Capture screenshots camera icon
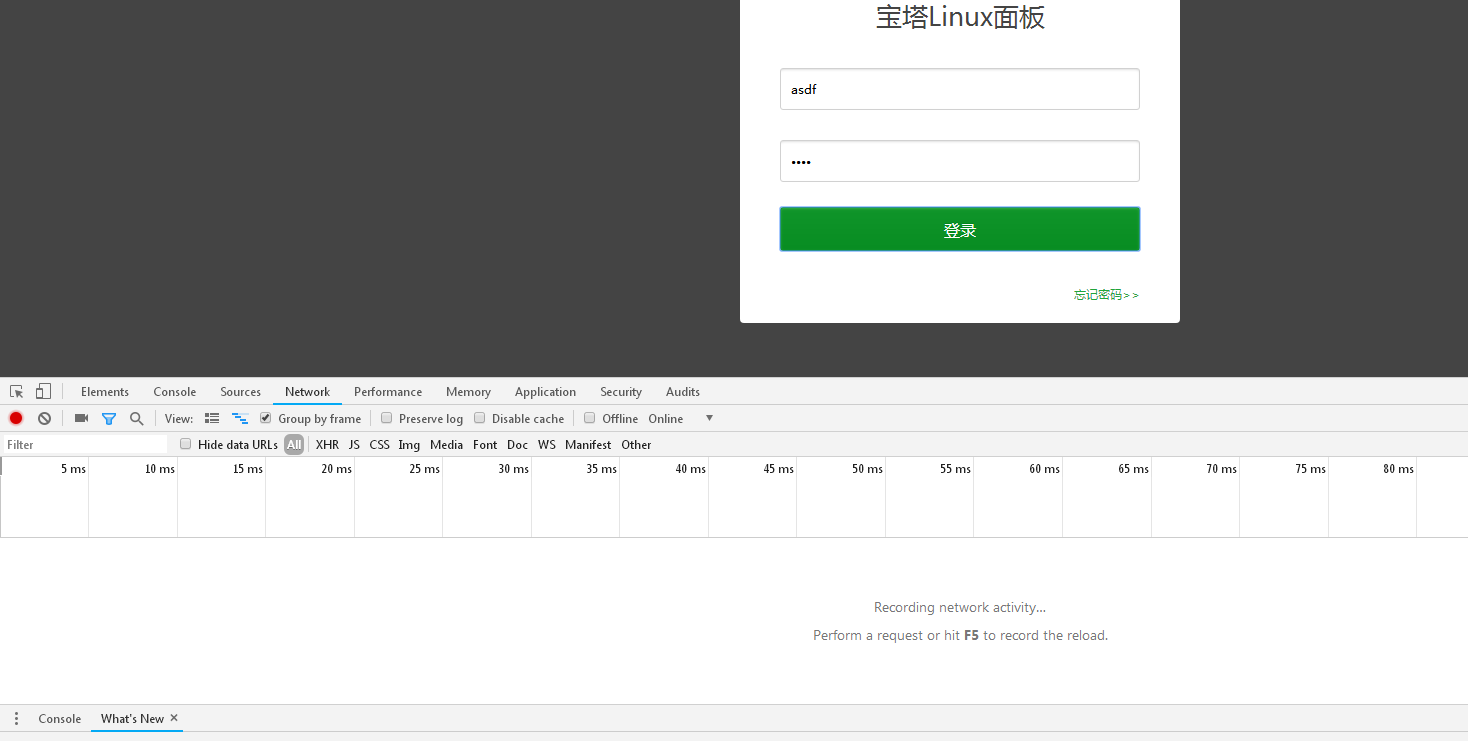The height and width of the screenshot is (741, 1468). pyautogui.click(x=81, y=418)
